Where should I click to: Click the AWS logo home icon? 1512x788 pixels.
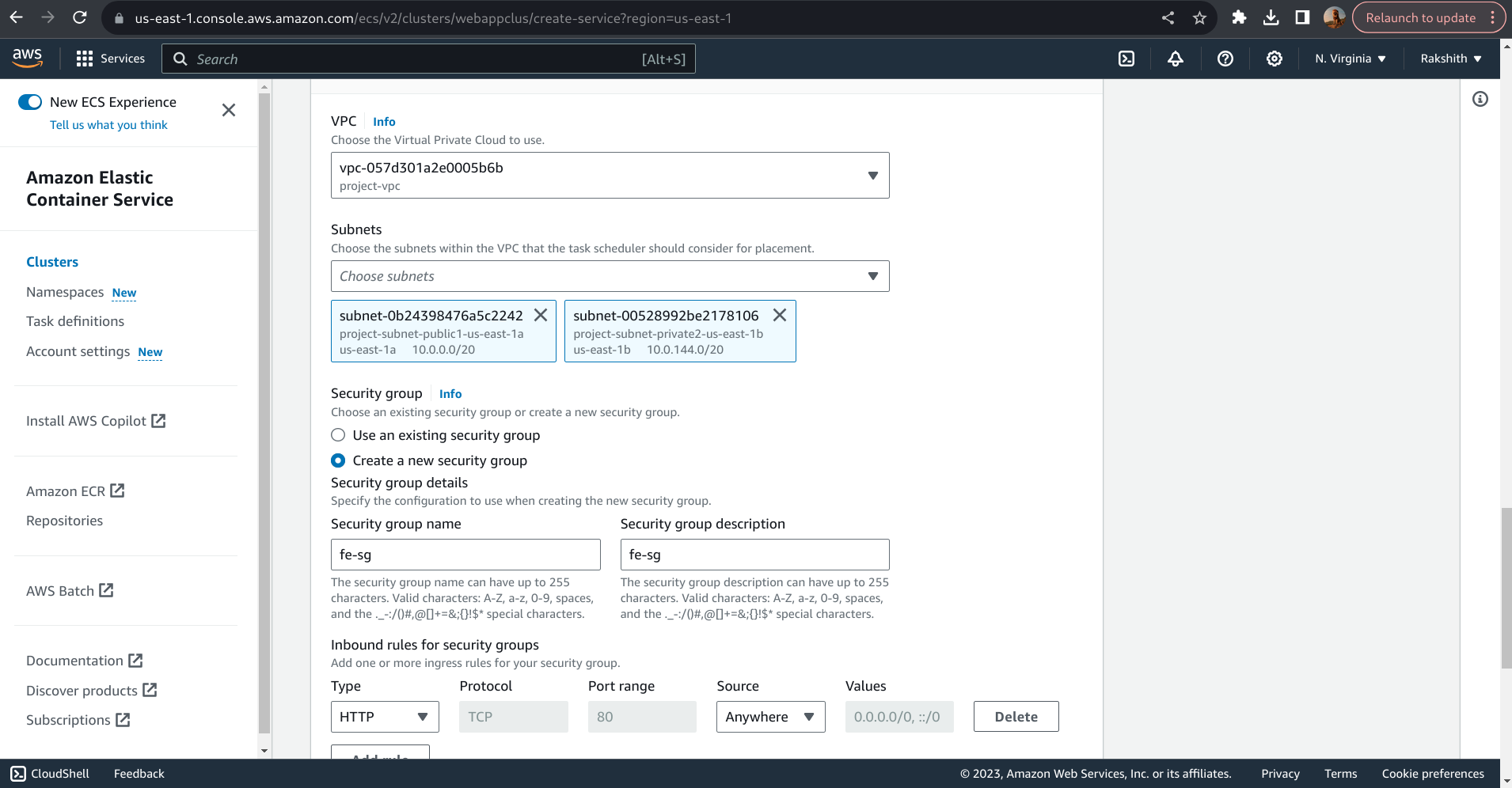click(x=28, y=58)
